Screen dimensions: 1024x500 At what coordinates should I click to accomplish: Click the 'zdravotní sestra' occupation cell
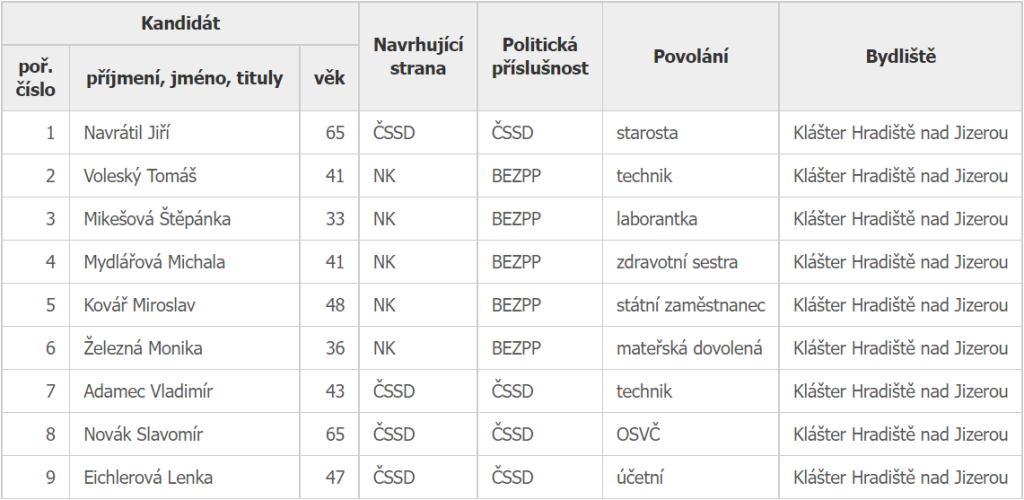click(677, 262)
